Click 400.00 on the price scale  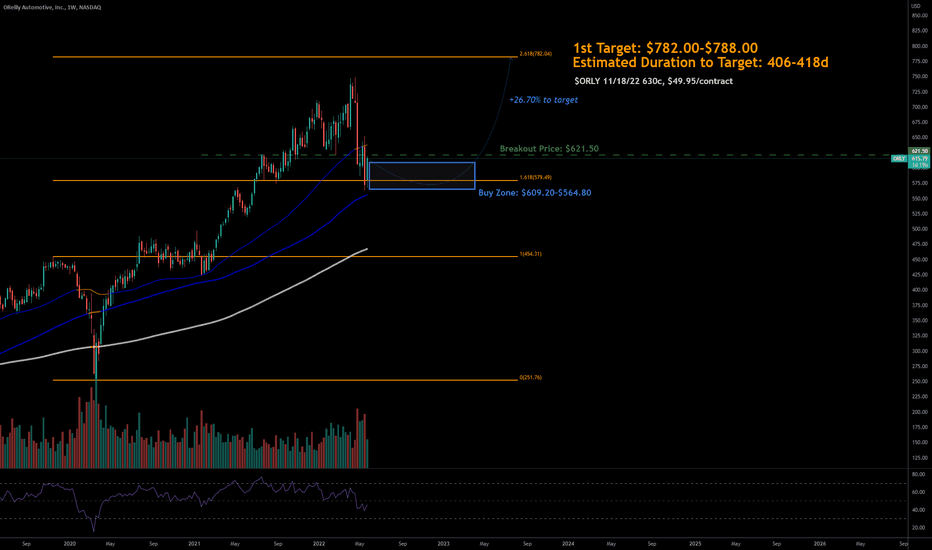click(920, 290)
